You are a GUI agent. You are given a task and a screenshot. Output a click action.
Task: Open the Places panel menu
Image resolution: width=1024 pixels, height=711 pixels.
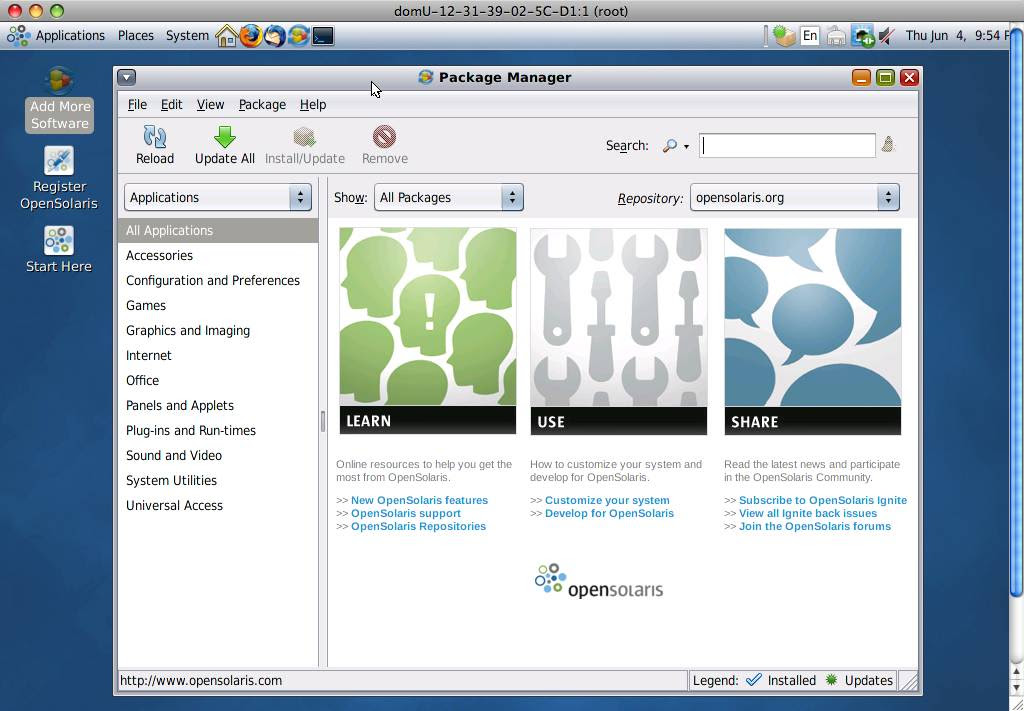(x=136, y=35)
